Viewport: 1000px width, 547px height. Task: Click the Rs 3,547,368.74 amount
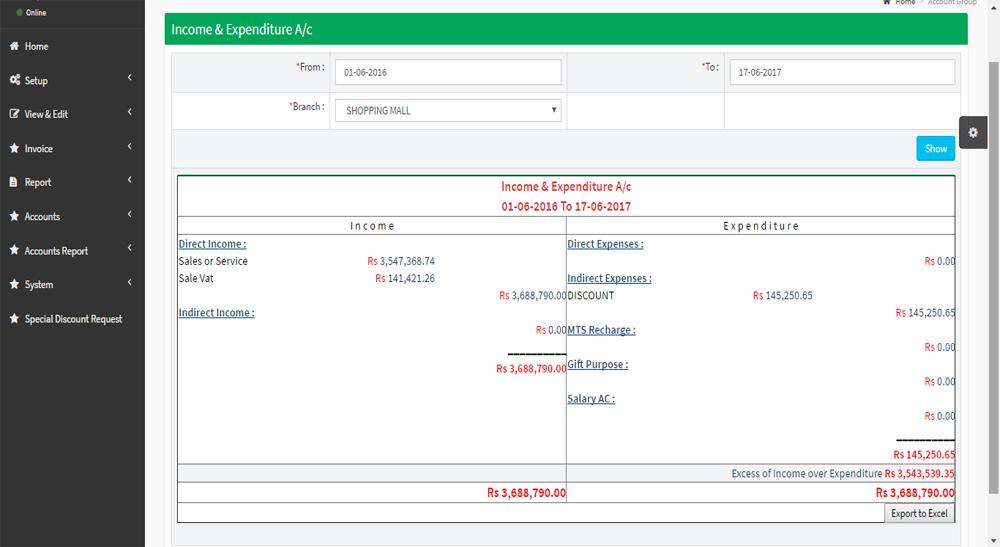pyautogui.click(x=401, y=261)
